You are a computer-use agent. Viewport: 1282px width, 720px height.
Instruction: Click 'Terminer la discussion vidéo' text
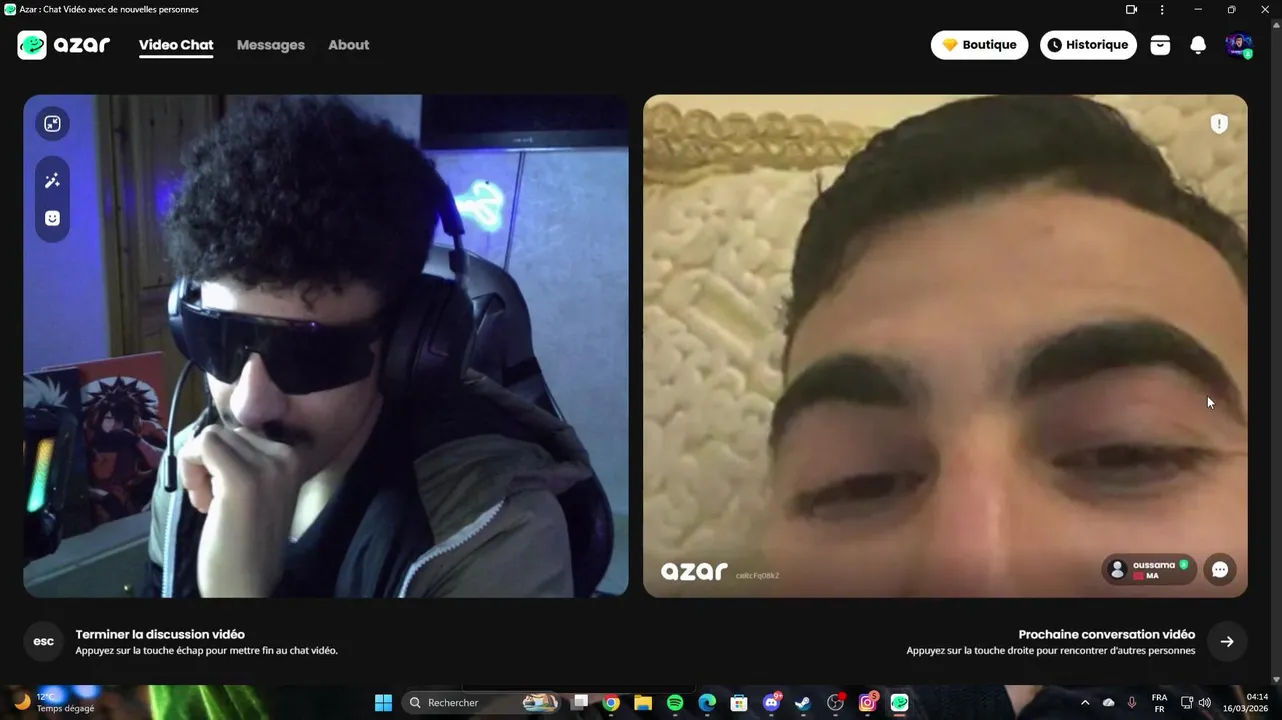[x=160, y=634]
